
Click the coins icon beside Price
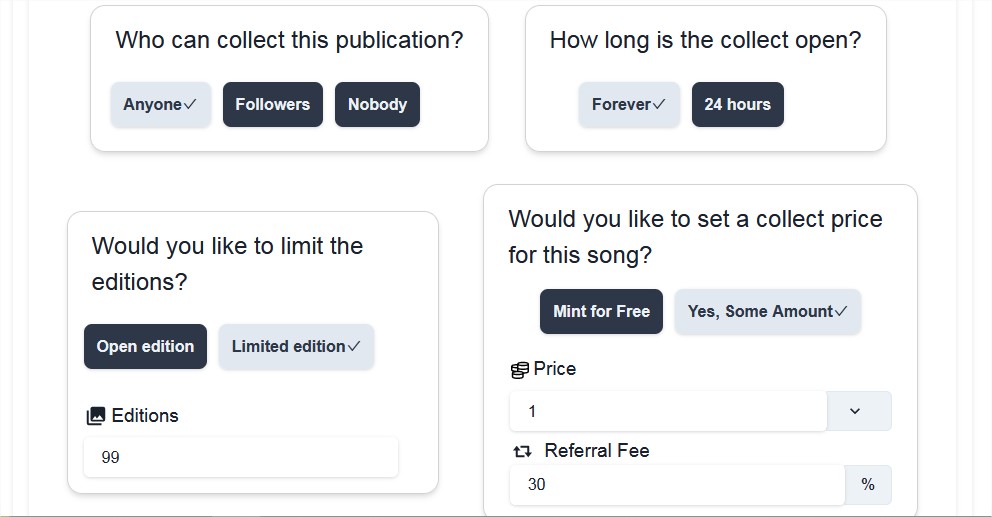(519, 370)
